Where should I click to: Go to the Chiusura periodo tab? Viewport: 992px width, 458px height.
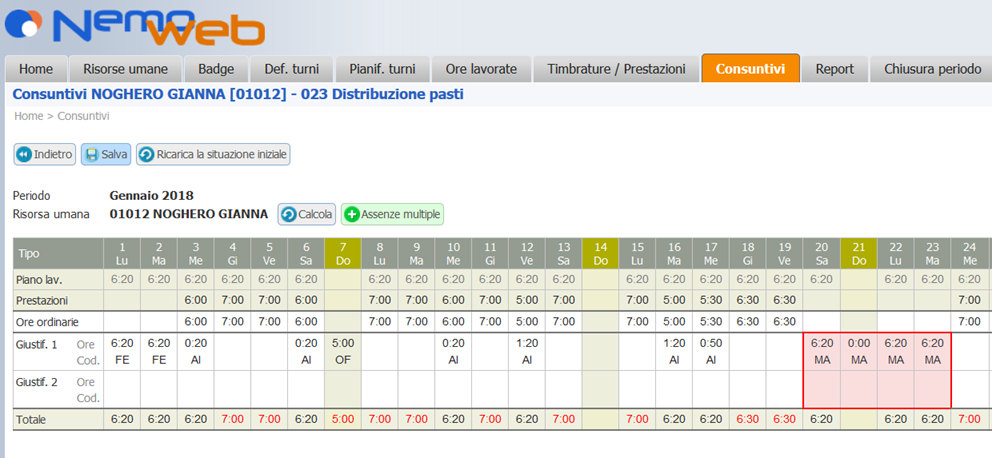coord(931,69)
